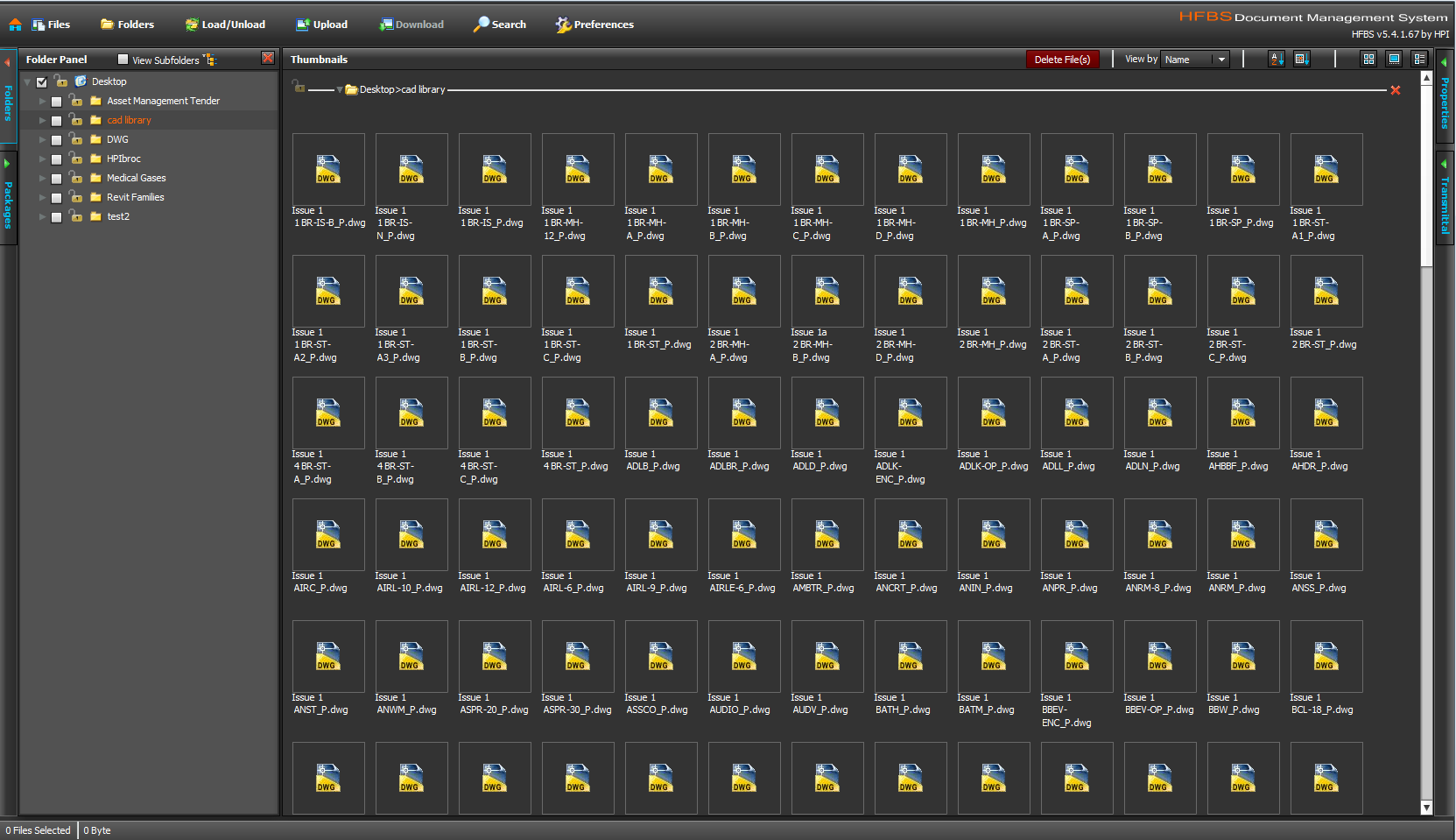
Task: Open the breadcrumb dropdown arrow before Desktop
Action: pos(340,90)
